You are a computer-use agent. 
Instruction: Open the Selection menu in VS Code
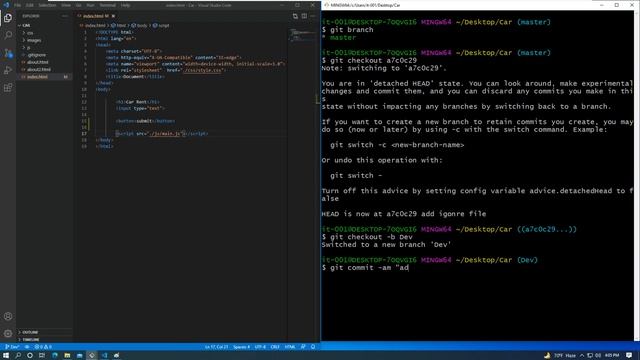pyautogui.click(x=47, y=5)
